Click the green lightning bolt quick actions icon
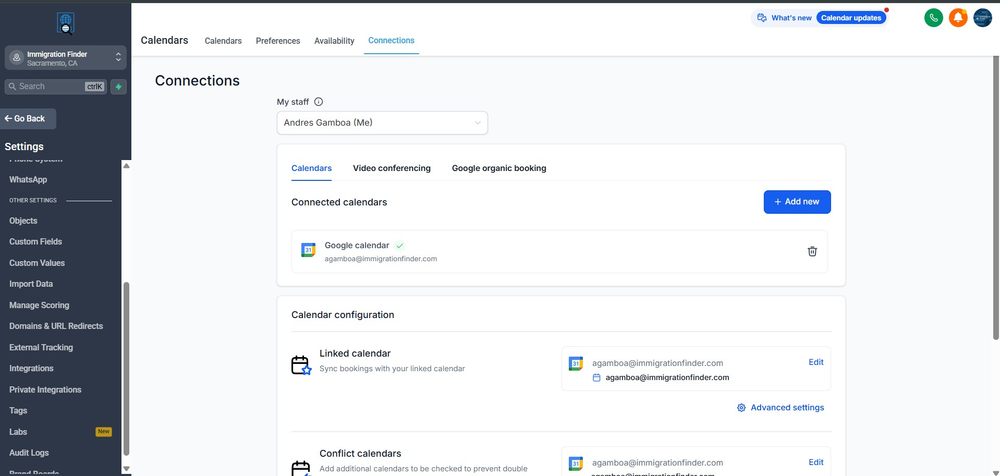This screenshot has height=476, width=1000. coord(118,87)
